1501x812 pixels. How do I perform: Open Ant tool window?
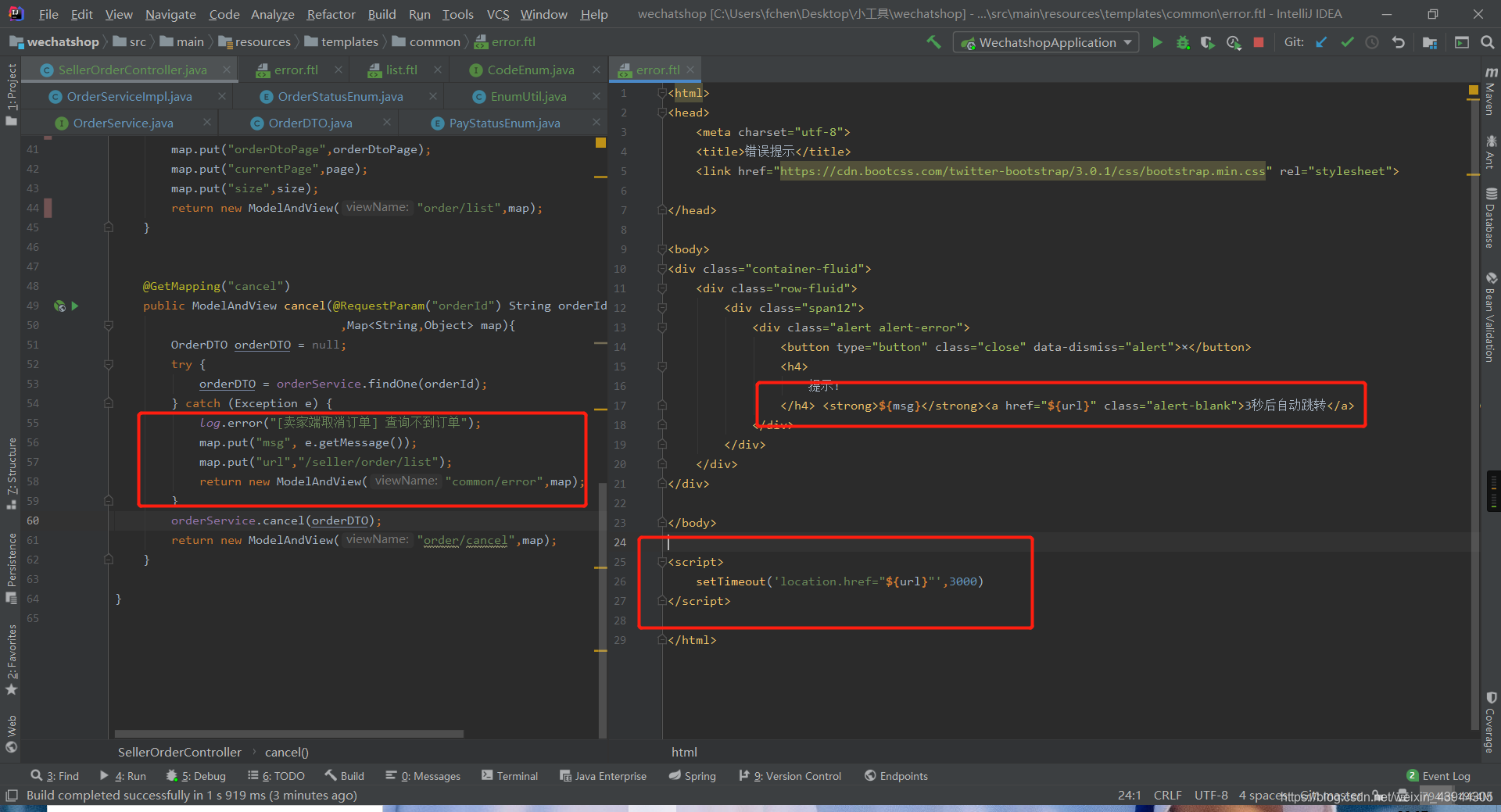click(x=1491, y=152)
